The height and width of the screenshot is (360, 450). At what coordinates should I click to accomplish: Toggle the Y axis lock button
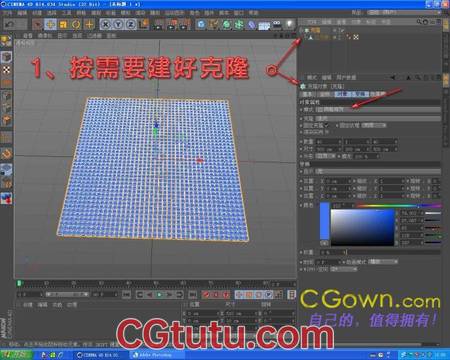[118, 24]
